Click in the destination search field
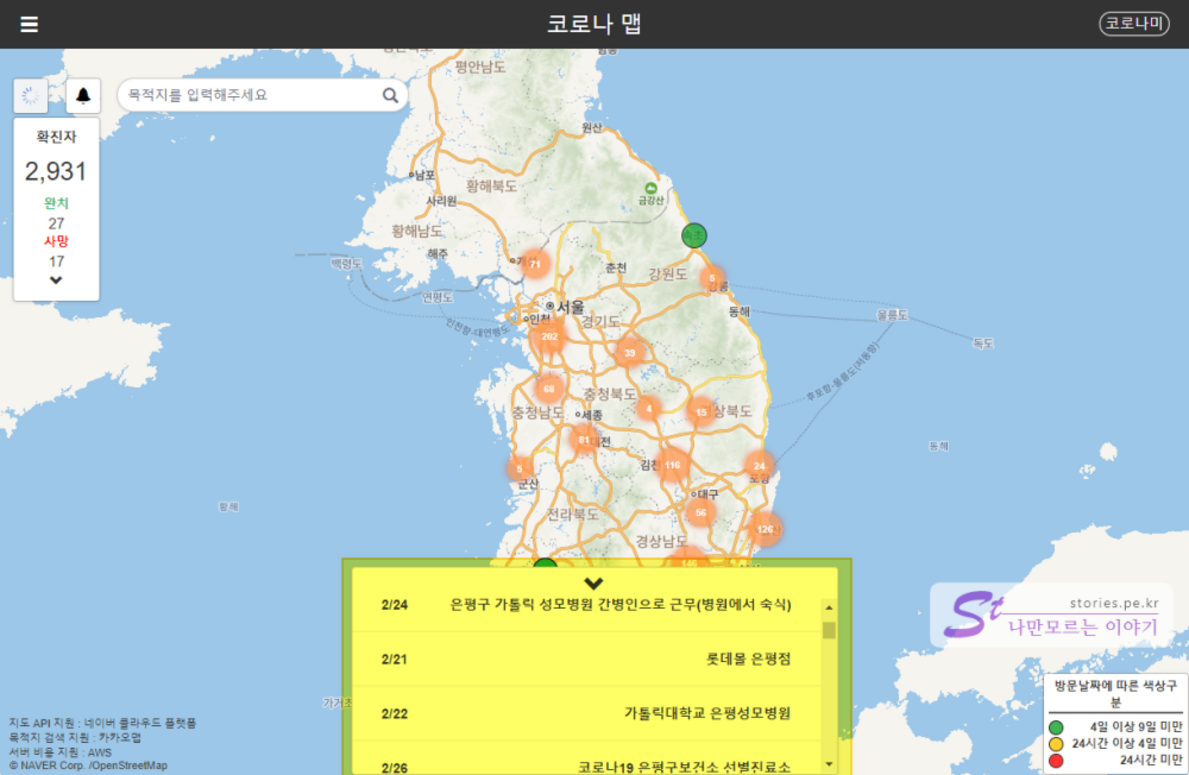The image size is (1189, 775). pos(250,96)
